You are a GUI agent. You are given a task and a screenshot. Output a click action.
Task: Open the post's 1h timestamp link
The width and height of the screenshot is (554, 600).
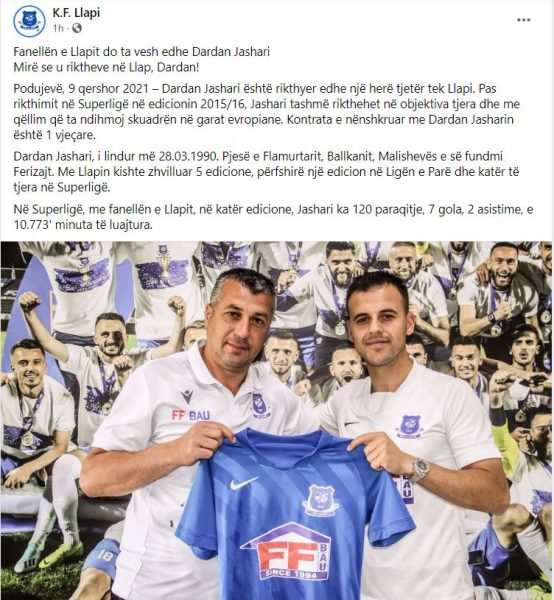(58, 28)
